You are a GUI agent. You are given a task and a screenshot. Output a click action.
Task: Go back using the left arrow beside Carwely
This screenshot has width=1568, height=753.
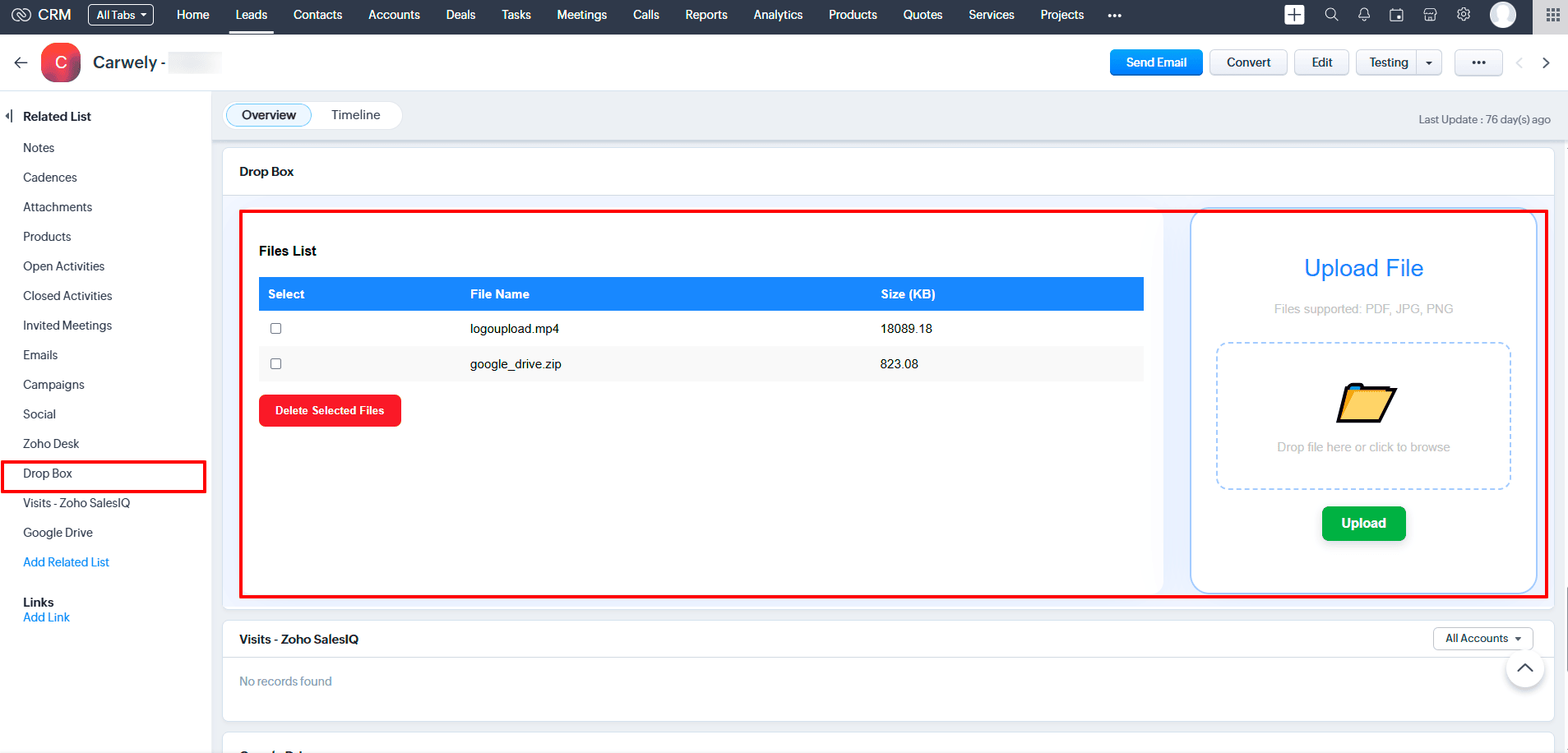[21, 62]
